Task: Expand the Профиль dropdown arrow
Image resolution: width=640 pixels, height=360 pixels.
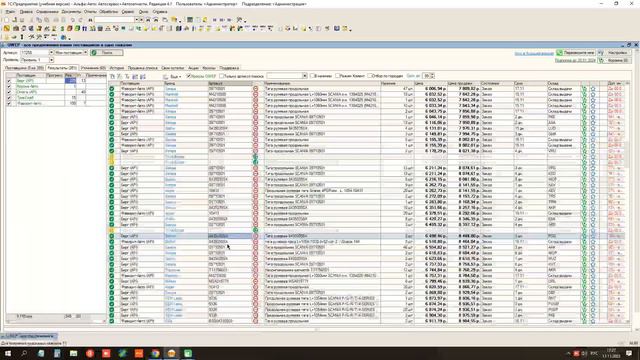Action: tap(51, 60)
